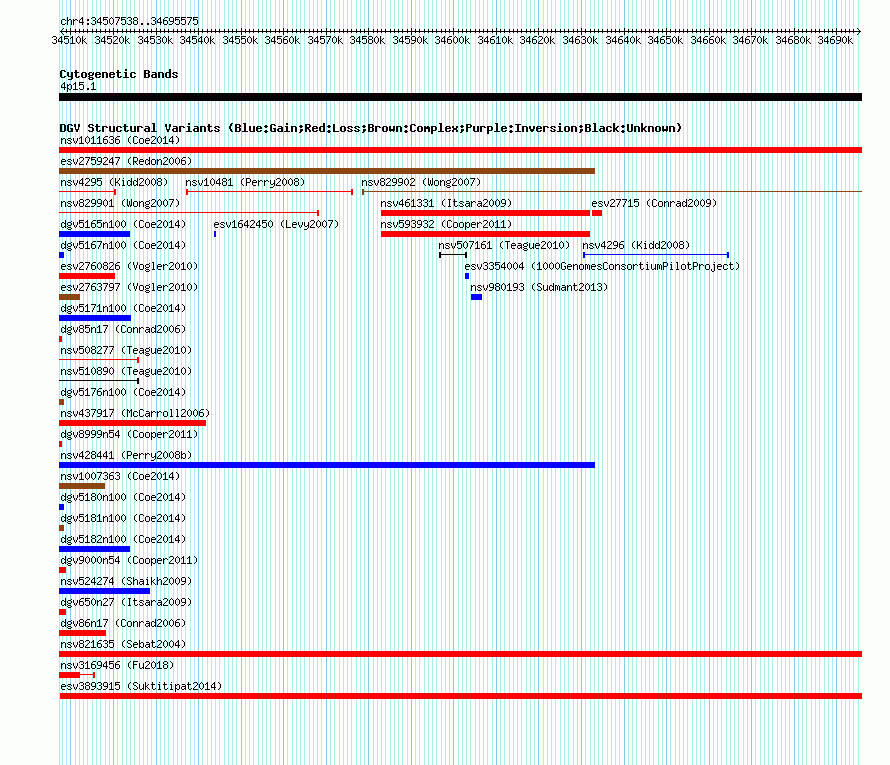
Task: Open variant nsv510890 (Teague2010) label
Action: point(126,371)
